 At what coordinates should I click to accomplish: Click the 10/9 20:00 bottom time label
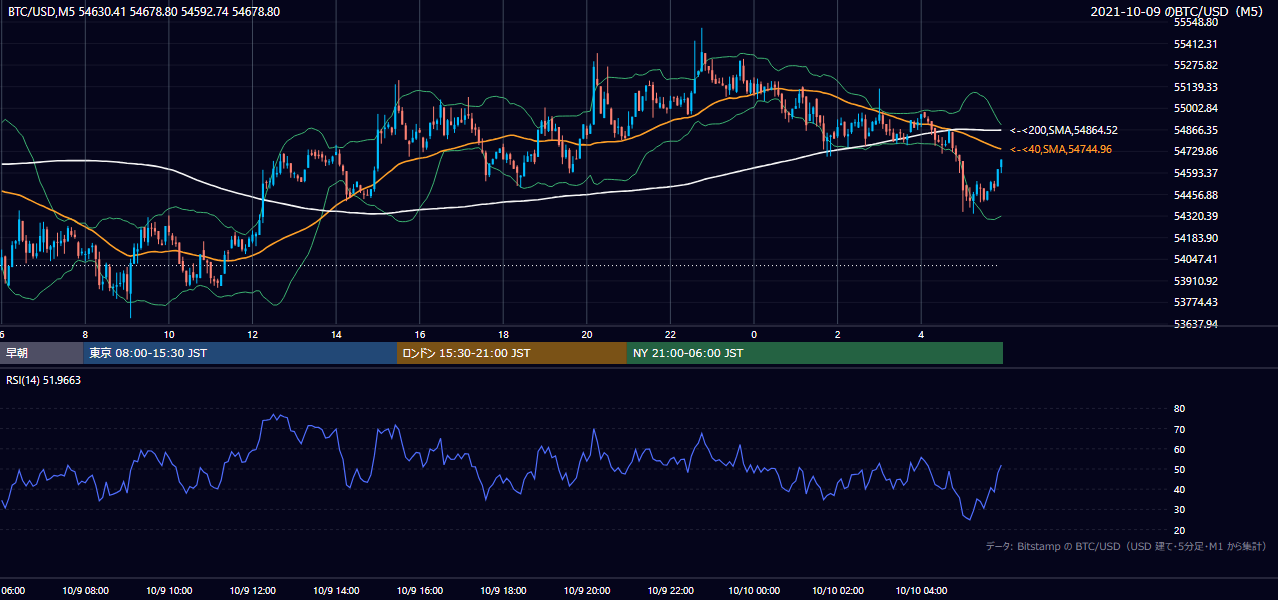[x=587, y=590]
